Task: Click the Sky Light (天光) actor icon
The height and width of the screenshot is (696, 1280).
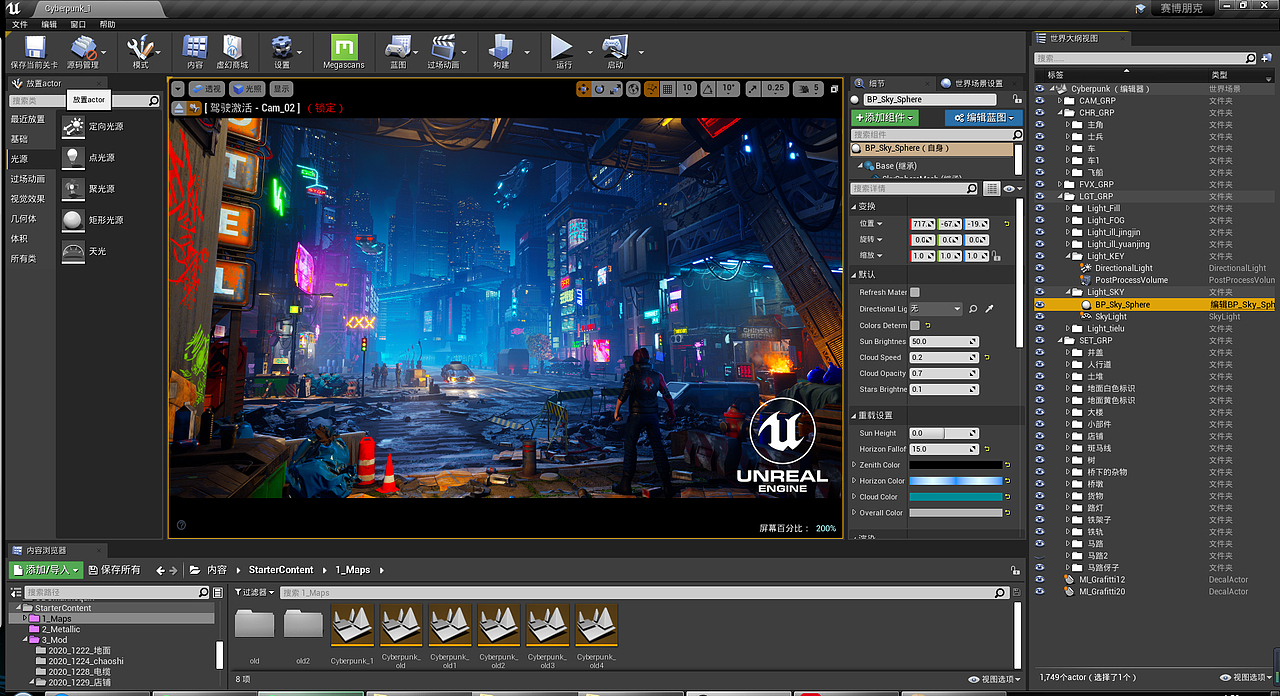Action: pyautogui.click(x=73, y=251)
